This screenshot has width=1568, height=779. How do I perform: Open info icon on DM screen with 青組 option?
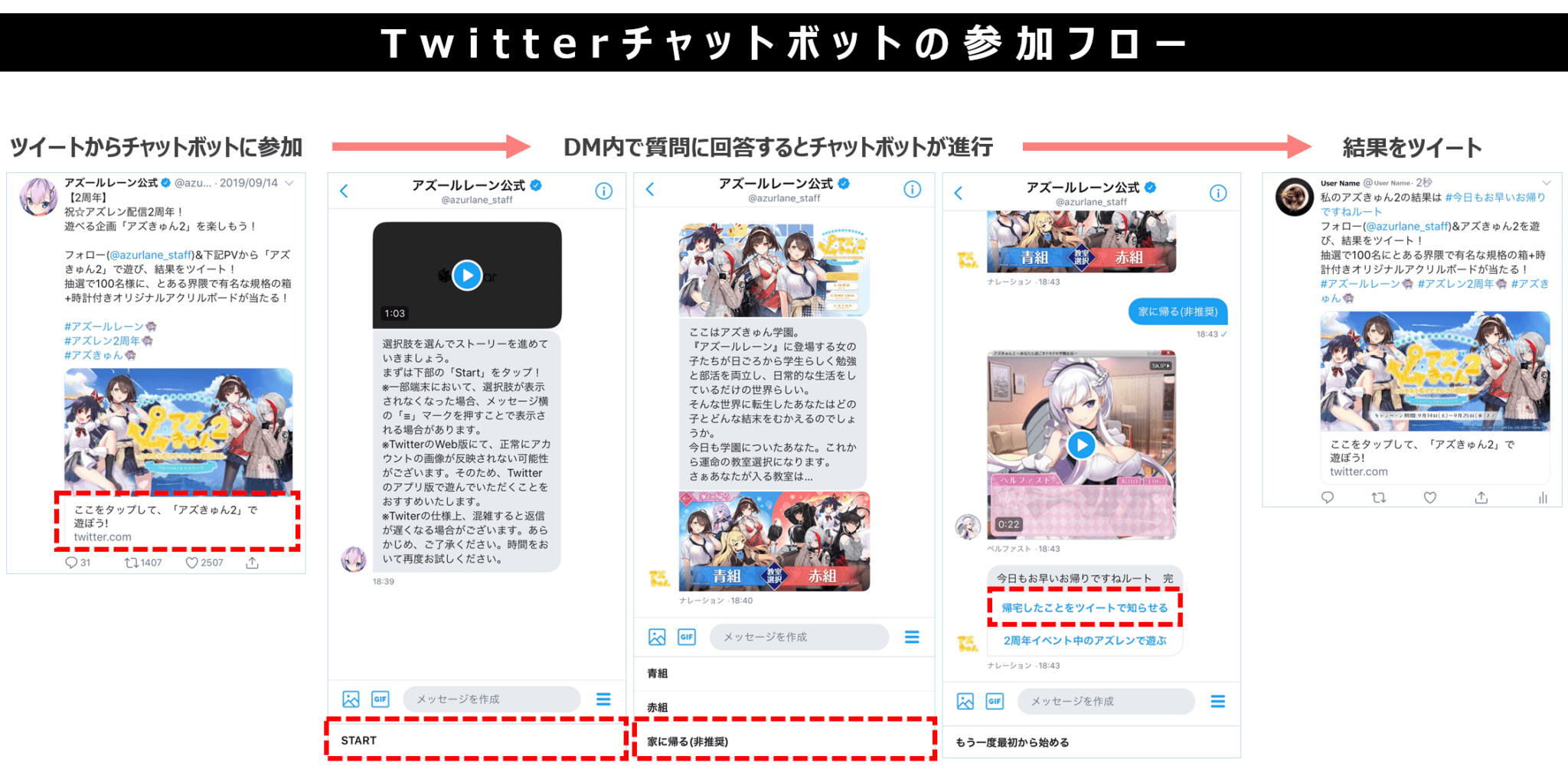pos(912,189)
